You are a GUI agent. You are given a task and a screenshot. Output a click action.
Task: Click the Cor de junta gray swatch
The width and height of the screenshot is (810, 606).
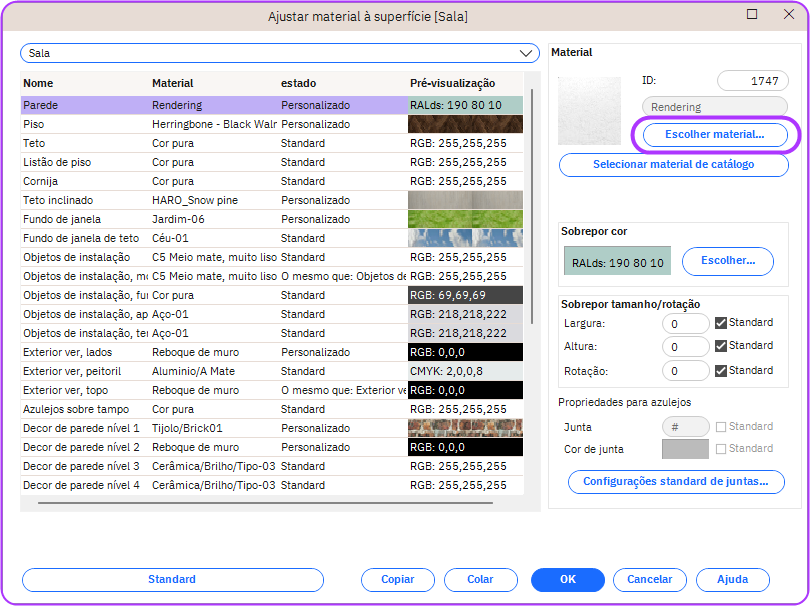pyautogui.click(x=685, y=450)
